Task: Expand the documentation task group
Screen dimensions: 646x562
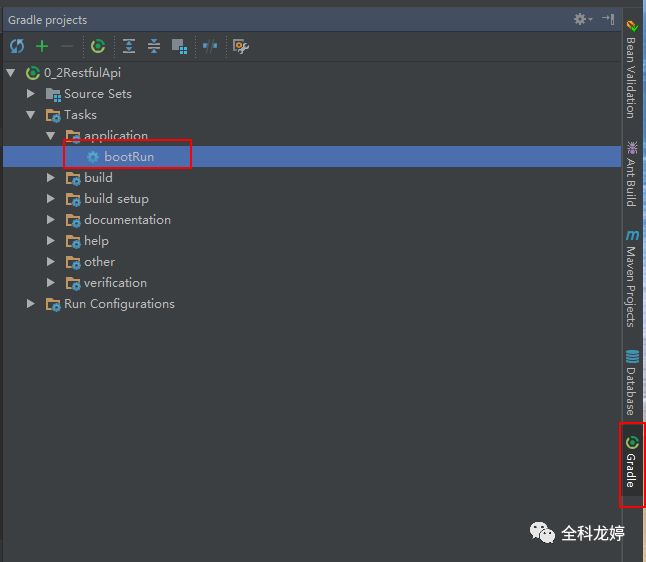Action: (x=51, y=220)
